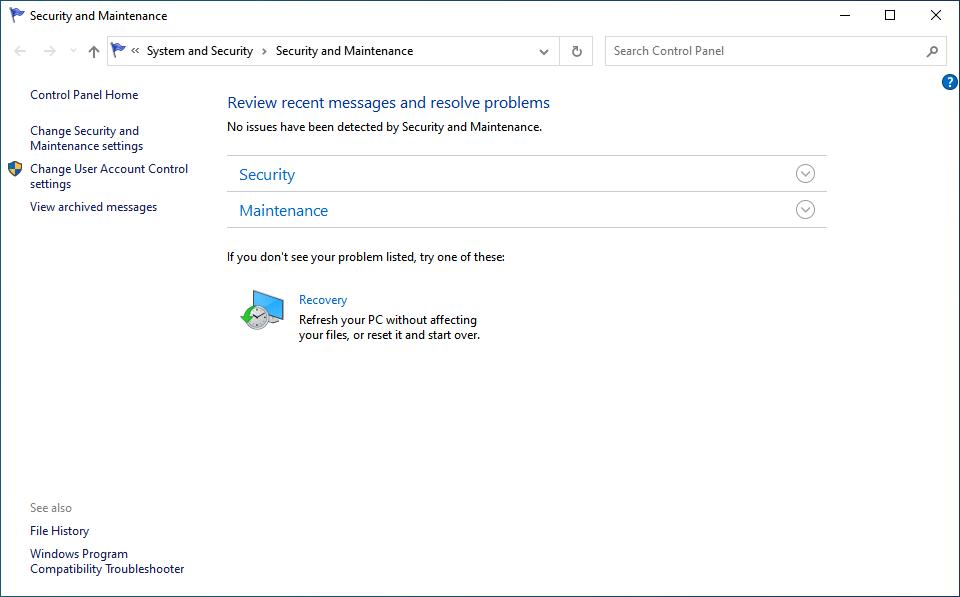Viewport: 960px width, 597px height.
Task: Click the Maintenance section heading
Action: (x=283, y=211)
